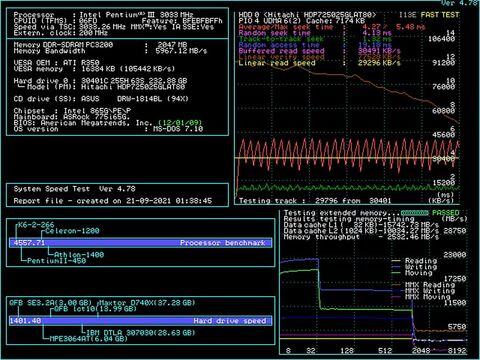The height and width of the screenshot is (360, 480).
Task: Select the 'Data cache L1' result line
Action: [361, 225]
